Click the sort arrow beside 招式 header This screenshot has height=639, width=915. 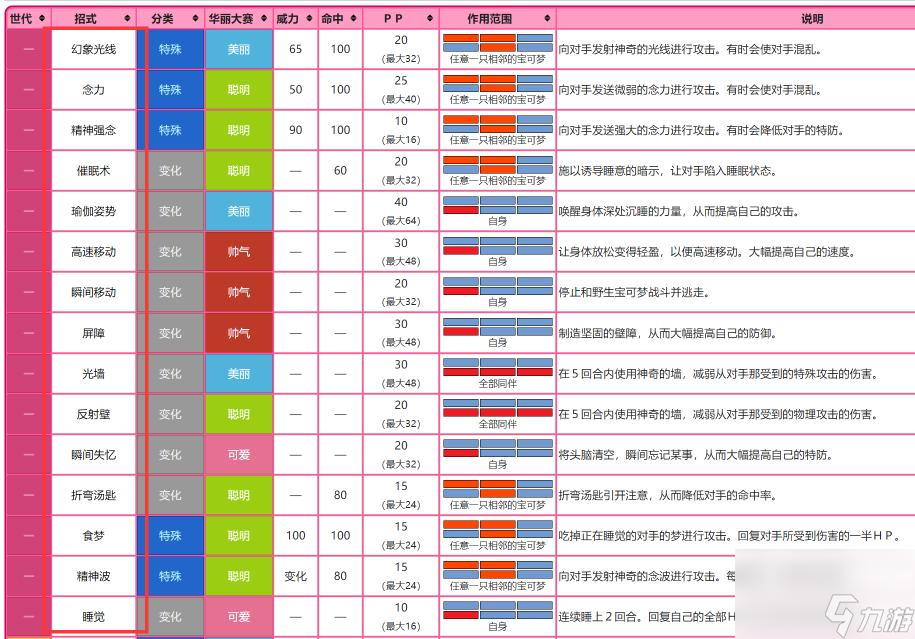point(127,19)
